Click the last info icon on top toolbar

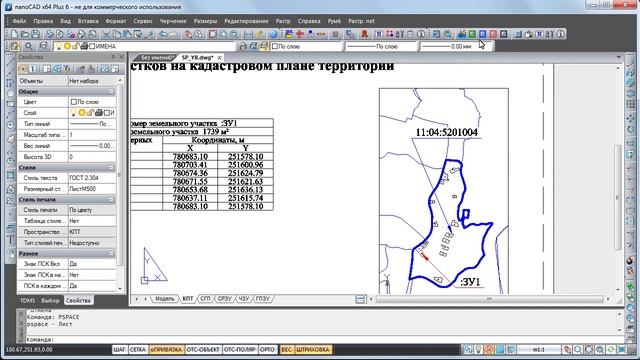coord(561,34)
